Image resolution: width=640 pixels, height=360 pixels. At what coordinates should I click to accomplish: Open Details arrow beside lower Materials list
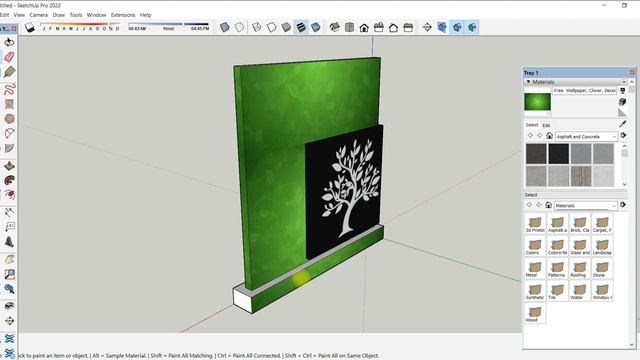[623, 205]
